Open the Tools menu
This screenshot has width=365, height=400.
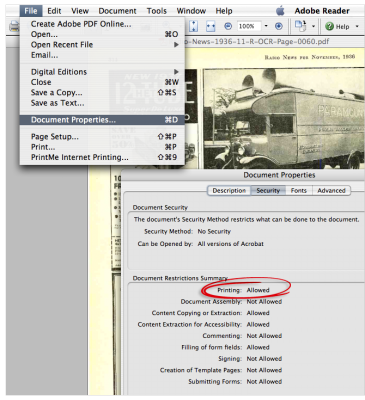point(157,11)
